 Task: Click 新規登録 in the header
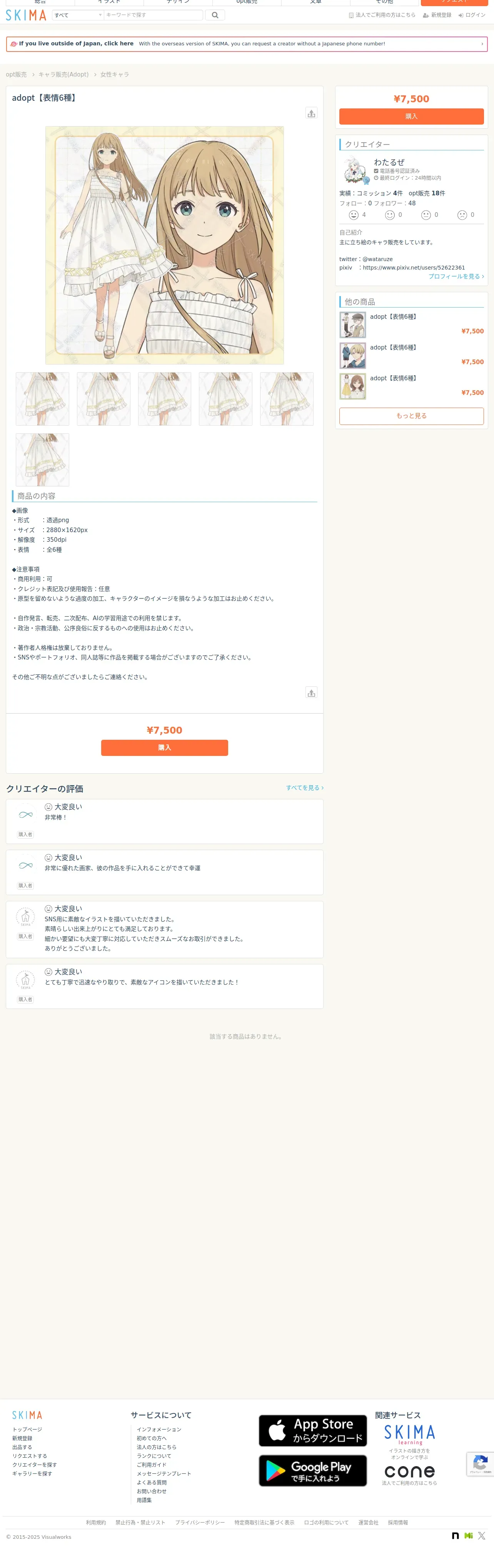click(x=437, y=15)
